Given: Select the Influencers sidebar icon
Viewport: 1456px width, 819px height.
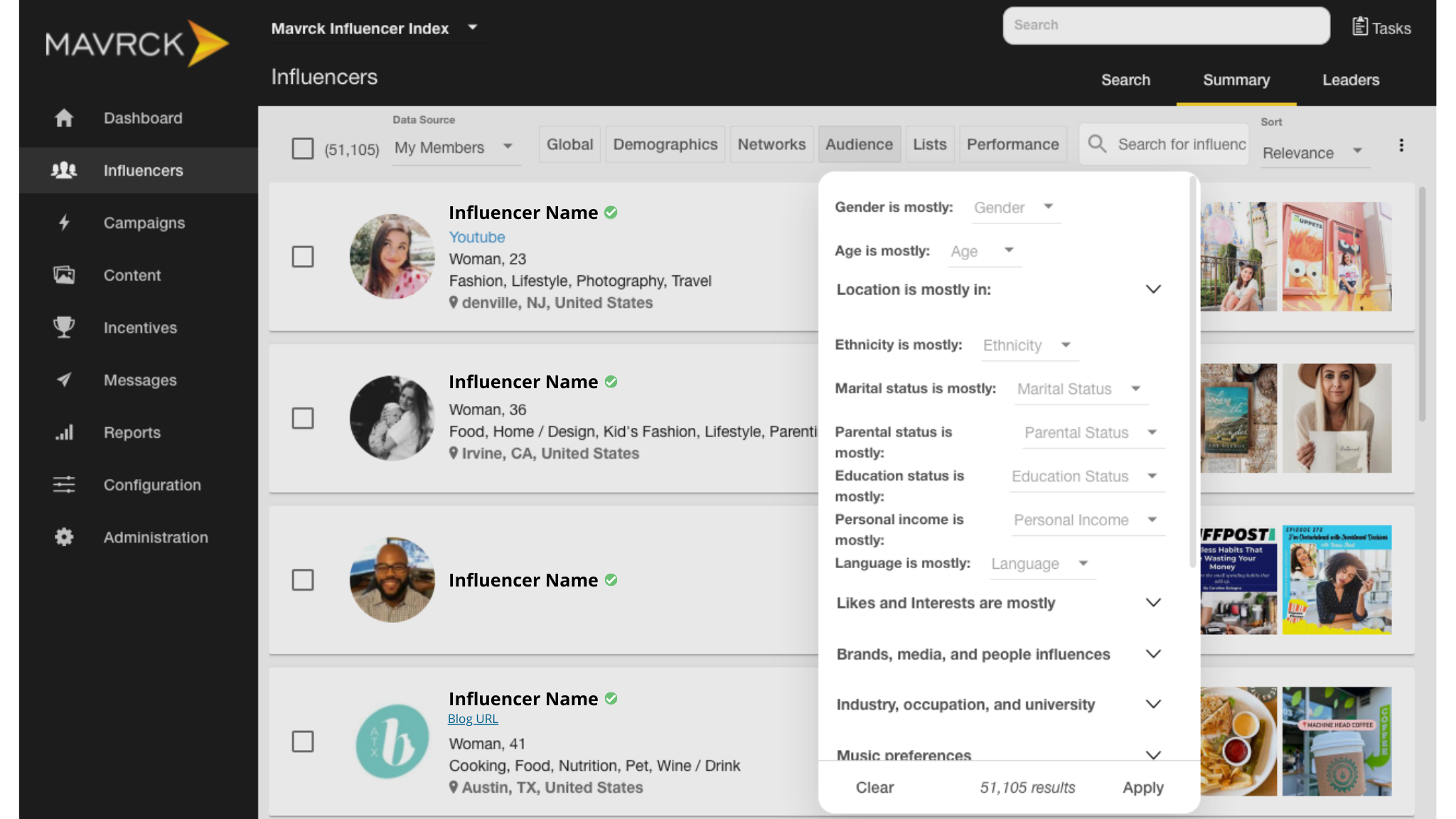Looking at the screenshot, I should pos(63,170).
